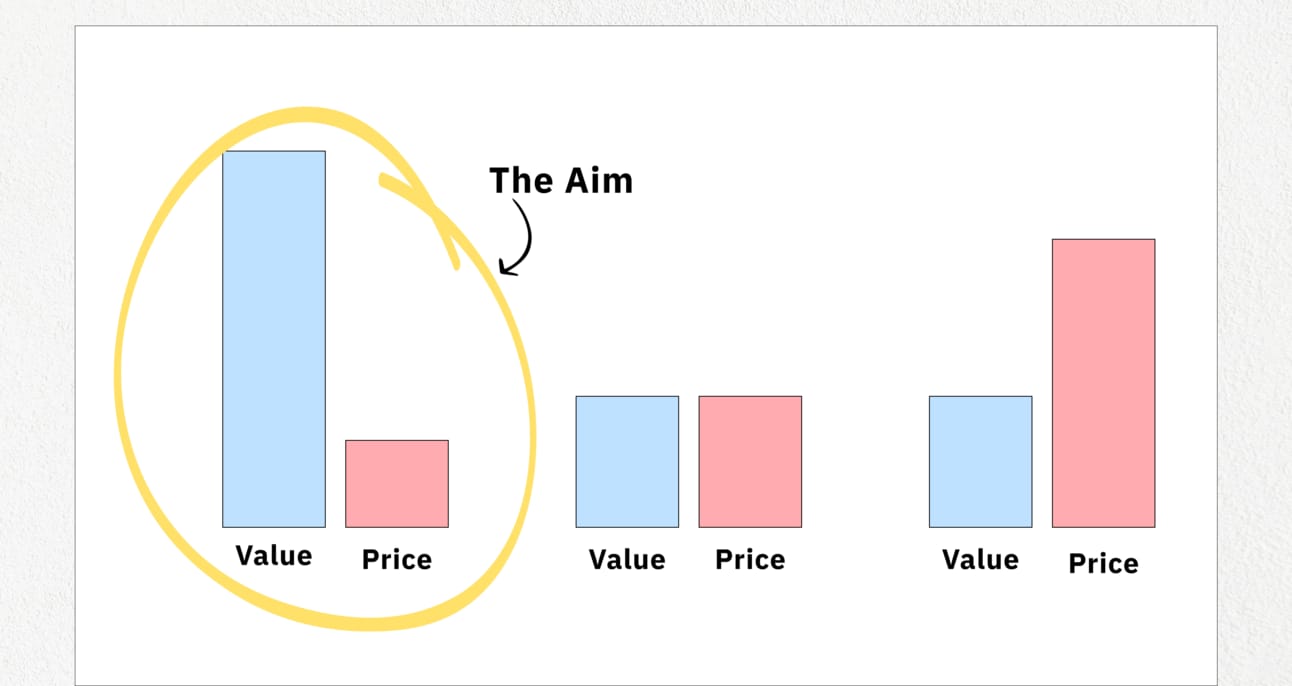Image resolution: width=1292 pixels, height=686 pixels.
Task: Click the Value label in the middle group
Action: (x=627, y=559)
